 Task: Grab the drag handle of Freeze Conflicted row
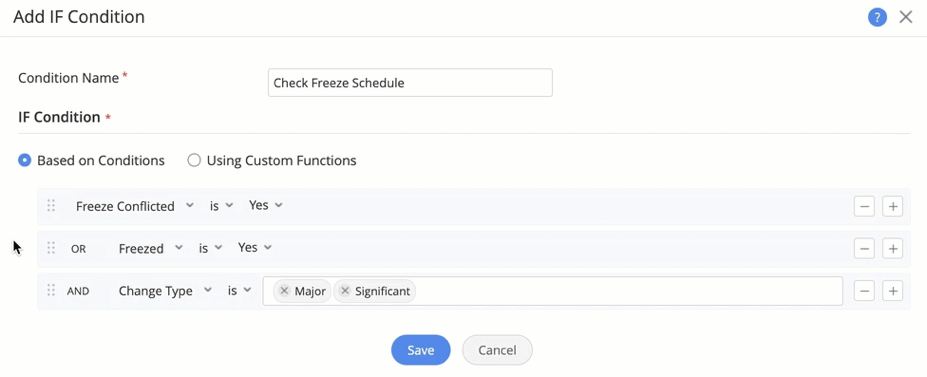51,206
